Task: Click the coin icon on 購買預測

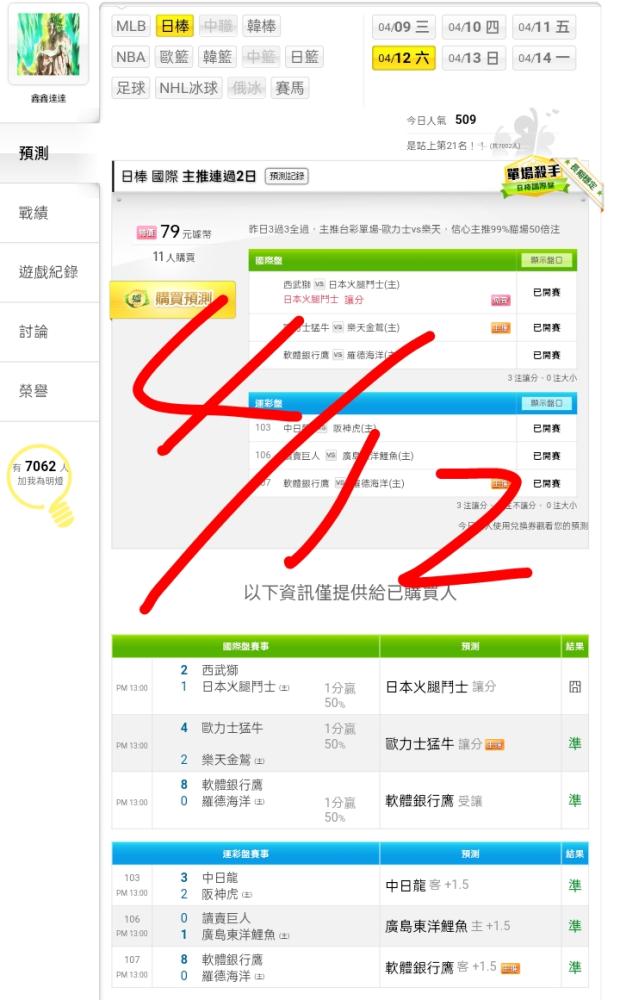Action: click(x=137, y=298)
